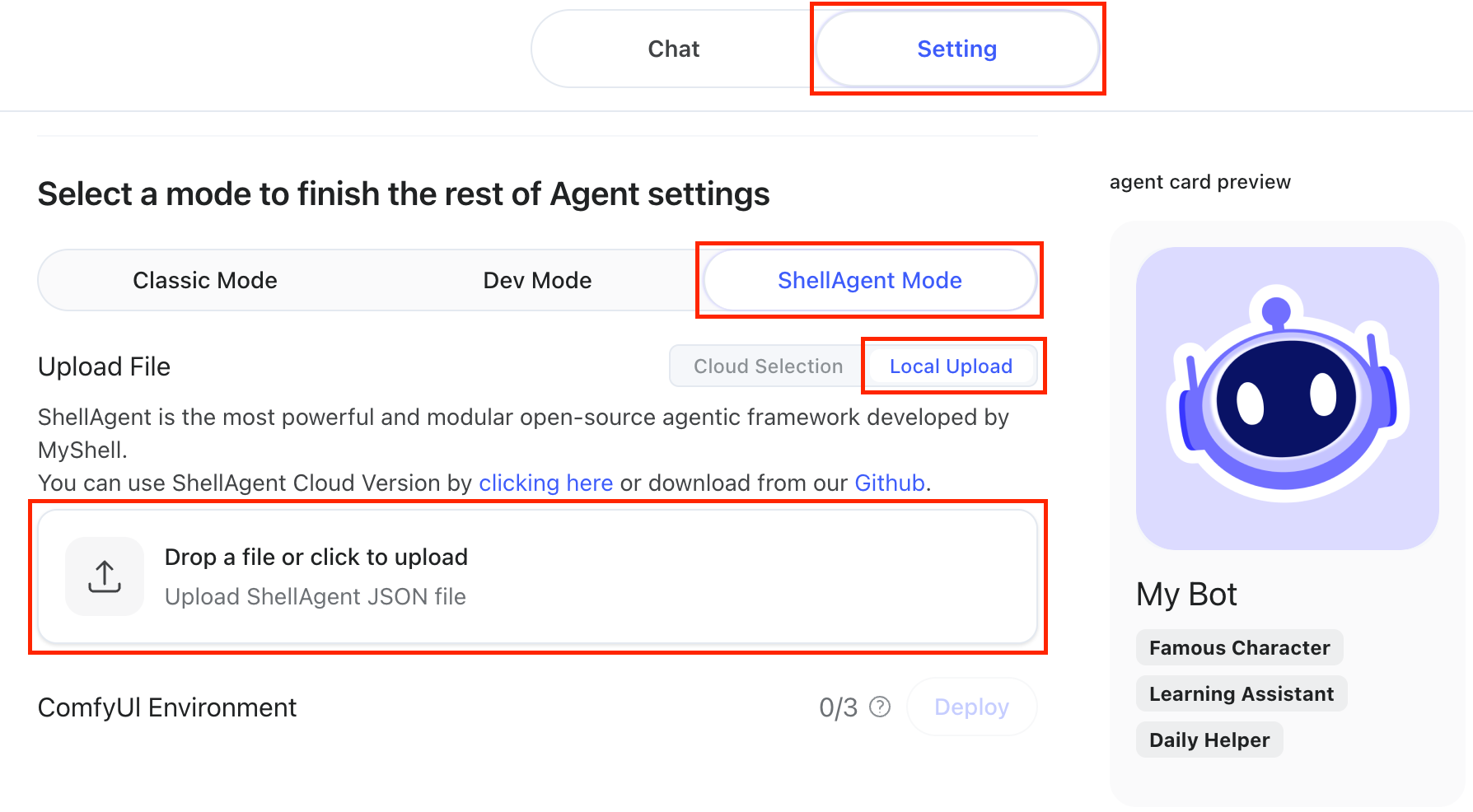The image size is (1473, 812).
Task: Click the robot avatar image
Action: (1287, 399)
